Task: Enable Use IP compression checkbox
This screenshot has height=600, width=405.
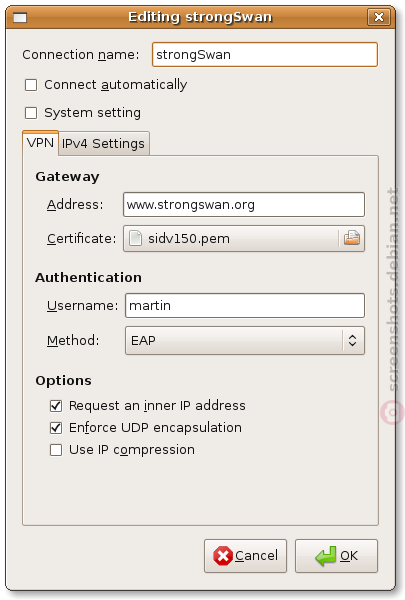Action: pos(56,450)
